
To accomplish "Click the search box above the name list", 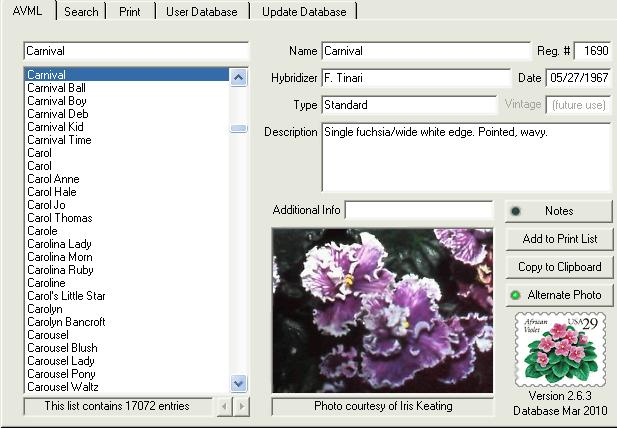I will [x=136, y=51].
